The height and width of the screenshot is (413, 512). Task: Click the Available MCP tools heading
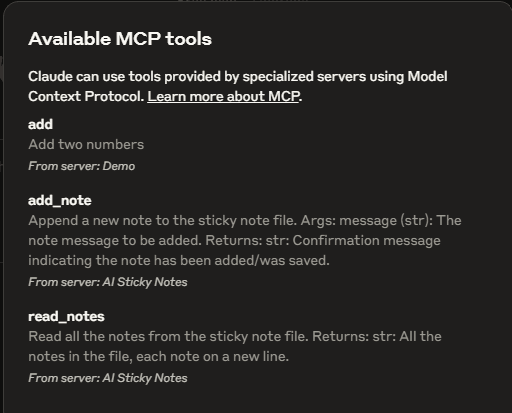120,39
